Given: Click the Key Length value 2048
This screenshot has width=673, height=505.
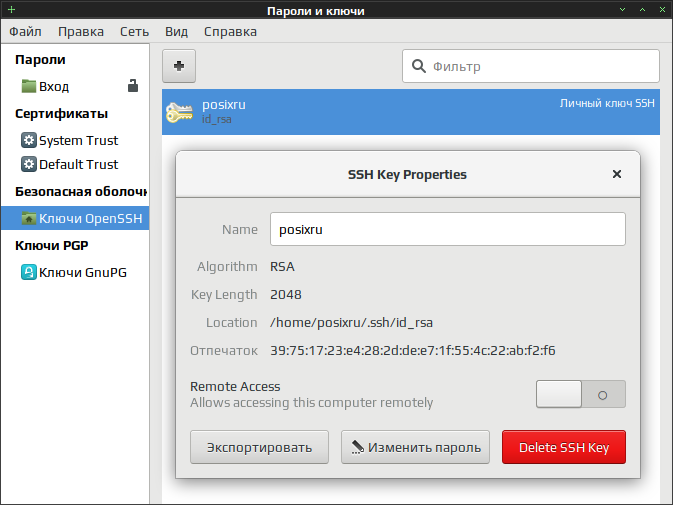Looking at the screenshot, I should click(x=286, y=294).
